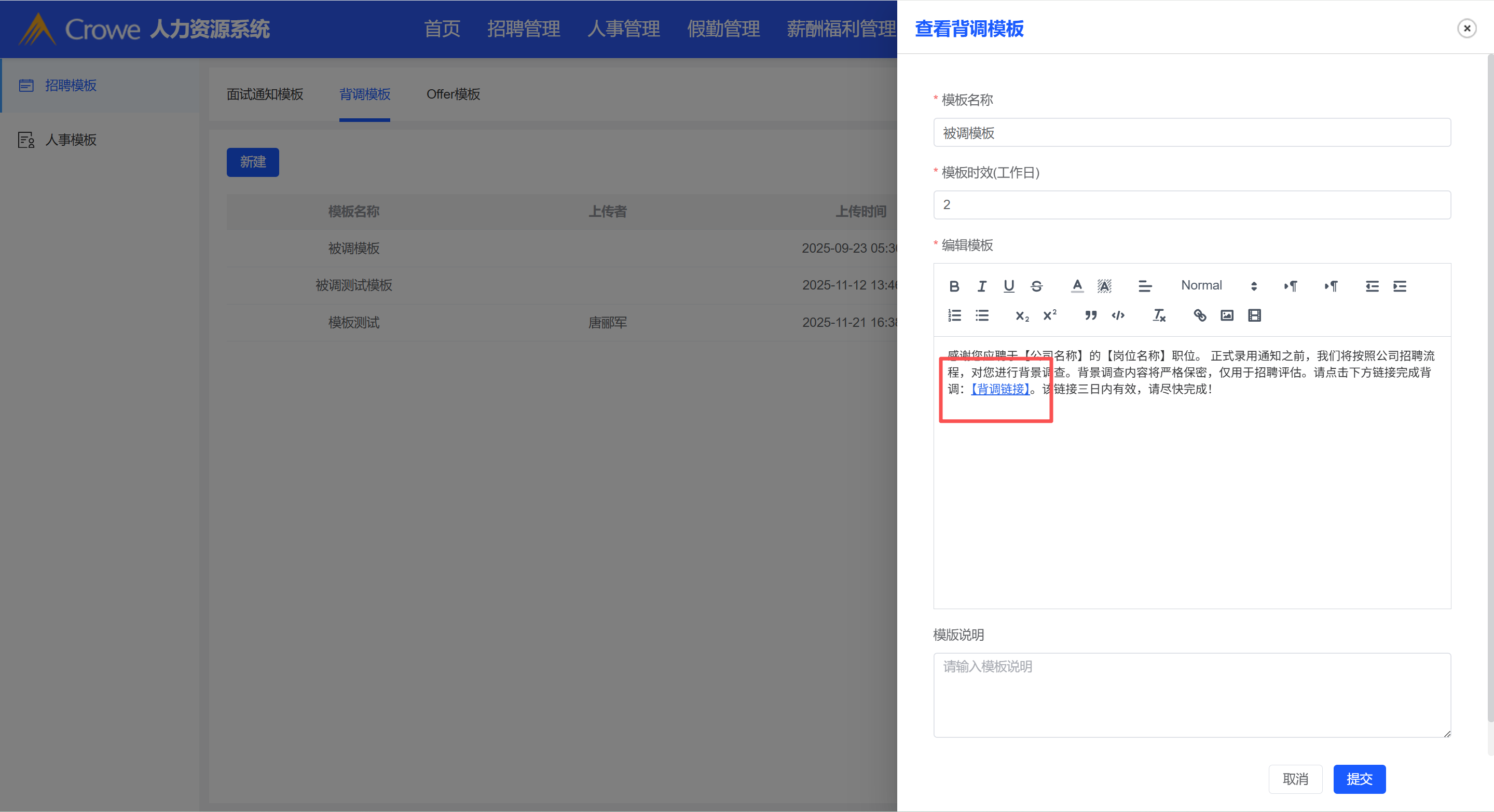Viewport: 1494px width, 812px height.
Task: Switch to Offer模板 tab
Action: [453, 94]
